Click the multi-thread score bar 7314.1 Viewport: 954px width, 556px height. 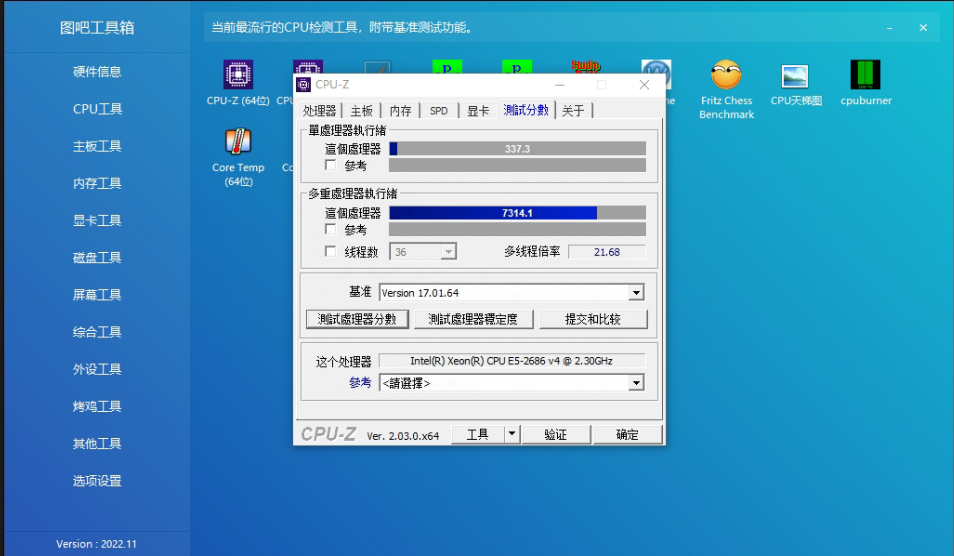(x=517, y=213)
